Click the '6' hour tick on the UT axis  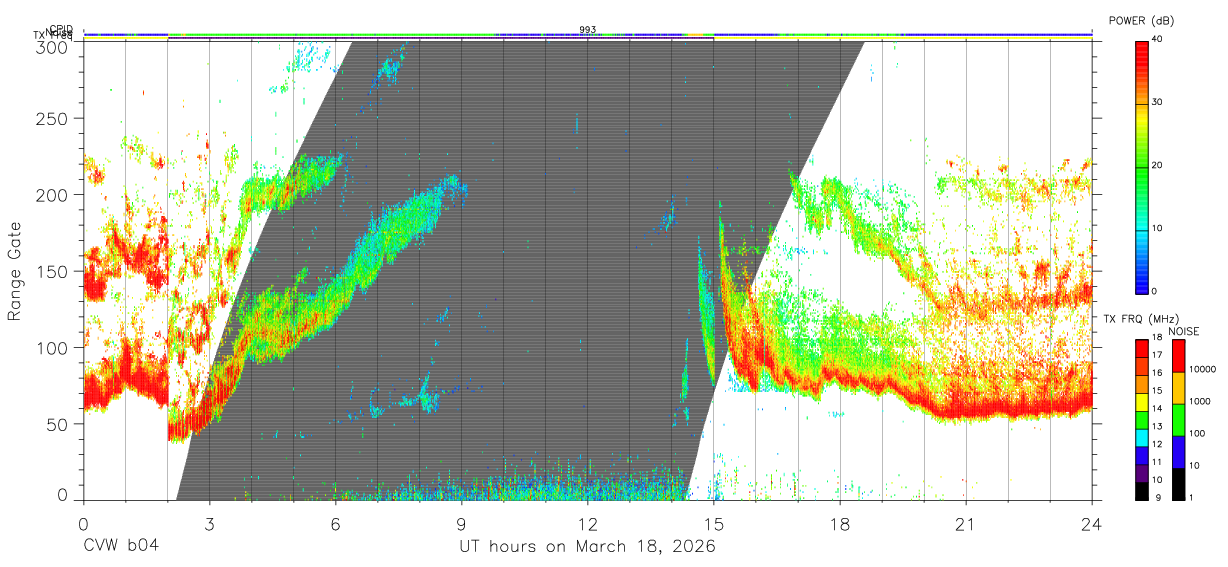click(x=336, y=523)
